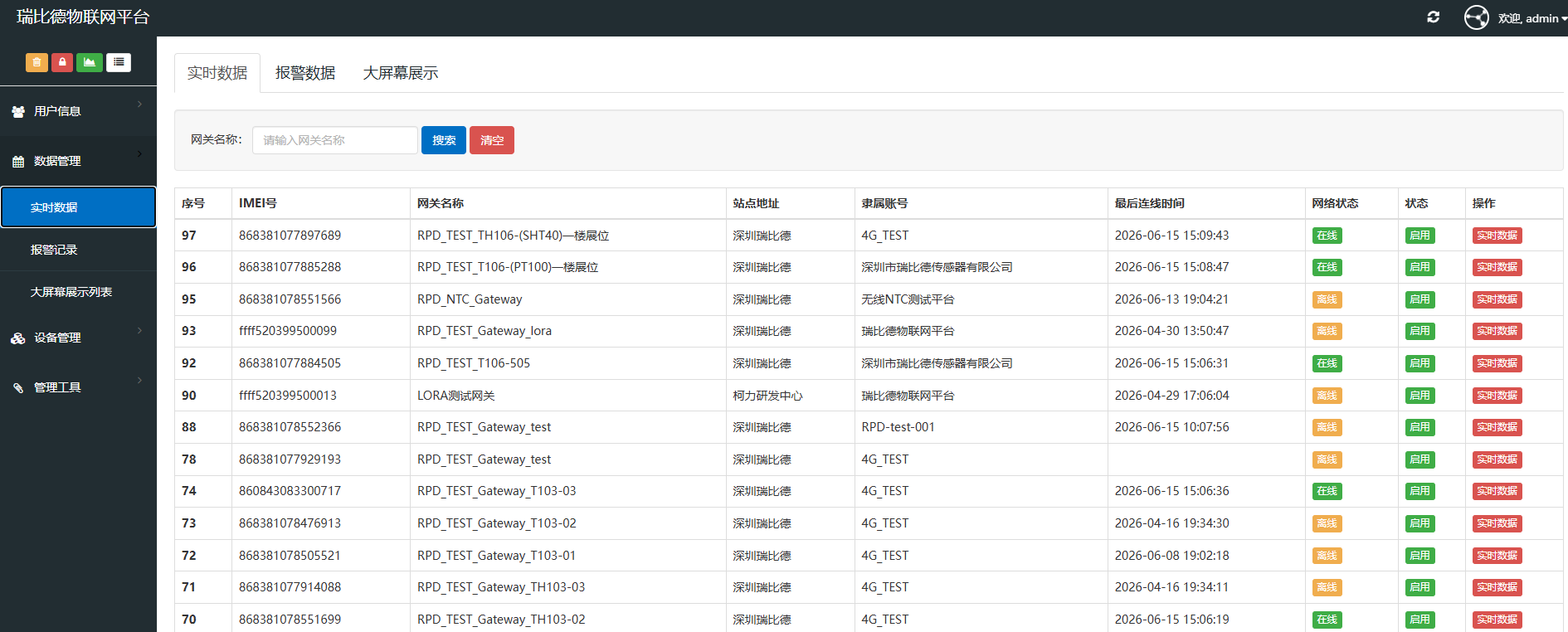Click 启用 status badge in row 95
Viewport: 1568px width, 632px height.
click(1419, 299)
